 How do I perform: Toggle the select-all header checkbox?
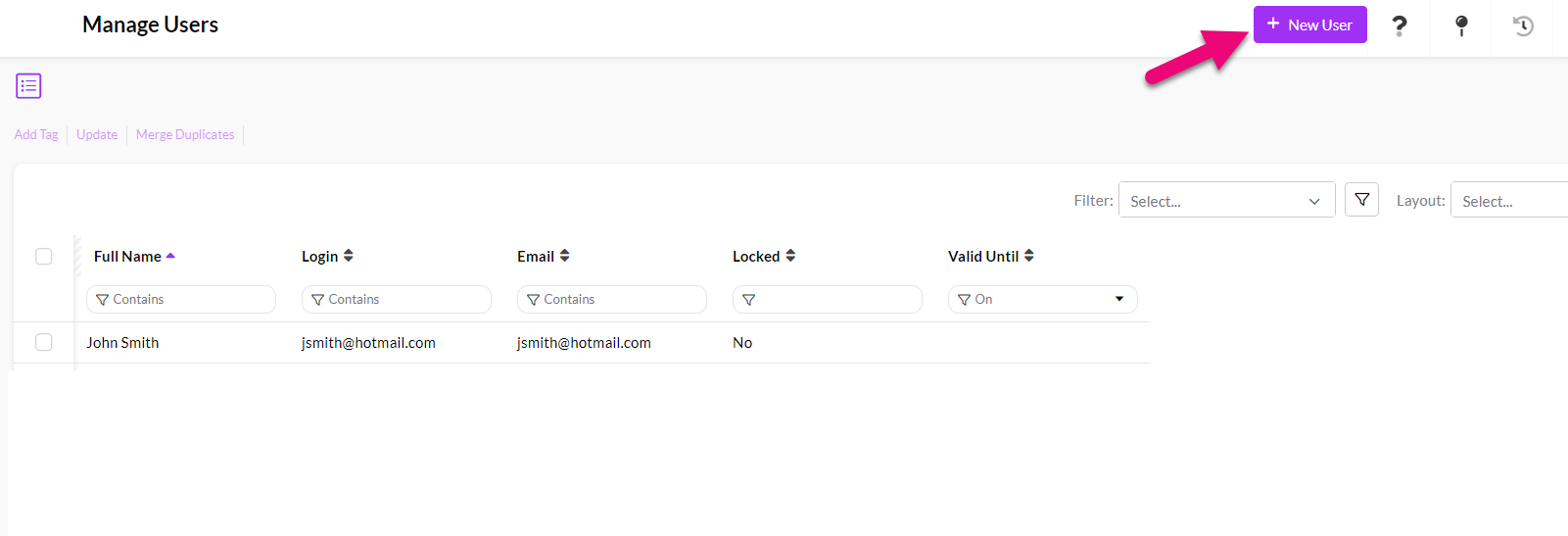coord(44,256)
